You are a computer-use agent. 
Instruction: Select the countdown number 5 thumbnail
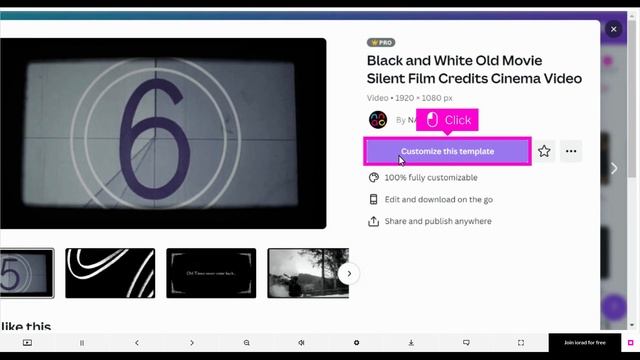coord(27,273)
